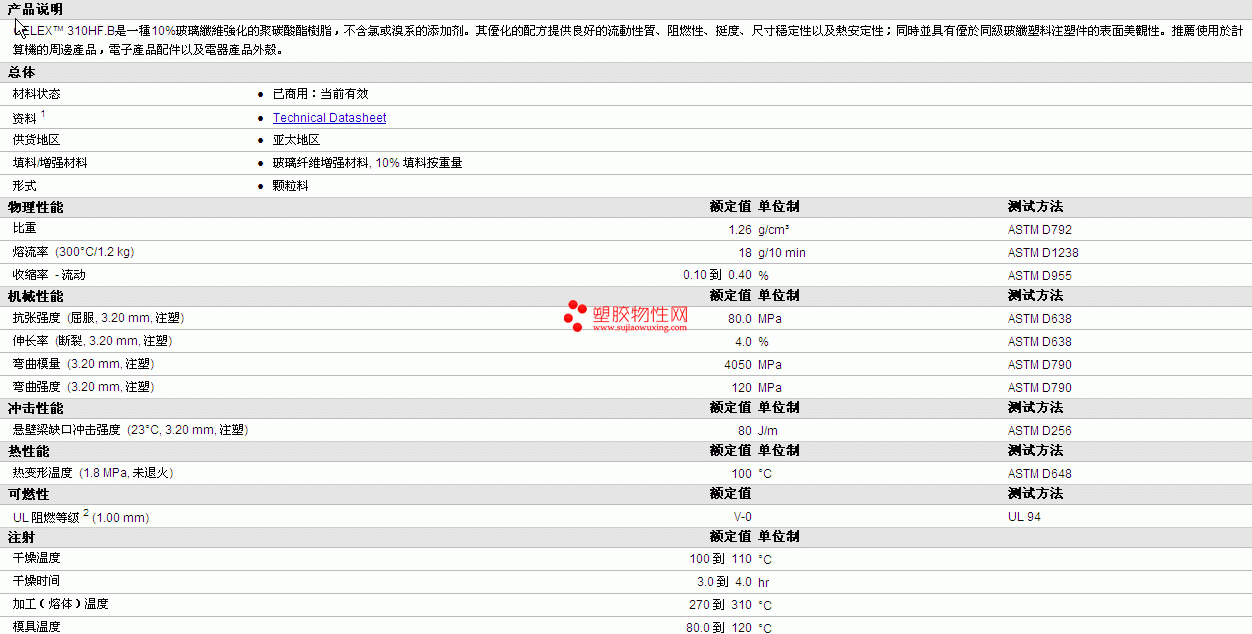Click the 注射 section header
Screen dimensions: 1252x634
pos(21,537)
